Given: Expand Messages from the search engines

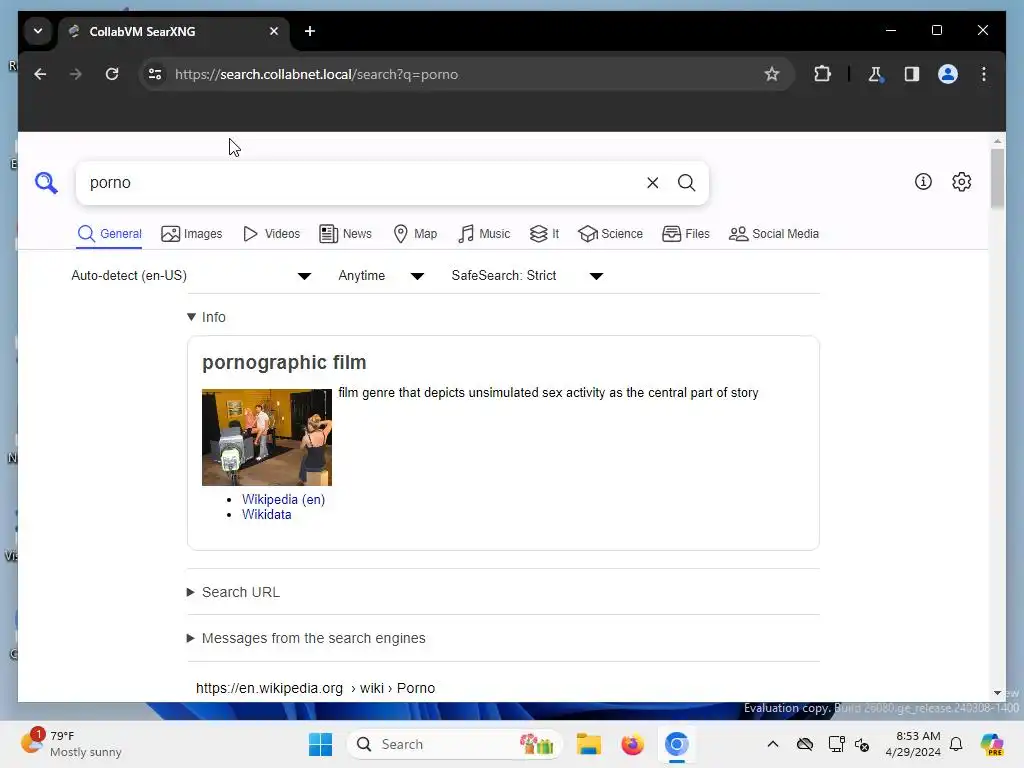Looking at the screenshot, I should (x=306, y=638).
